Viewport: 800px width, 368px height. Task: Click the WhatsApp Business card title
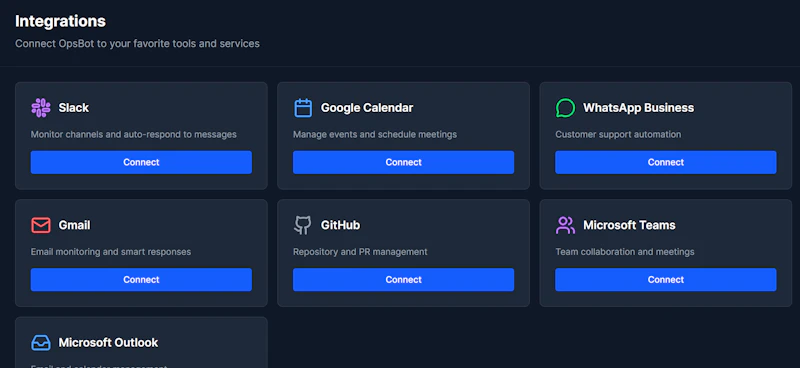[638, 108]
